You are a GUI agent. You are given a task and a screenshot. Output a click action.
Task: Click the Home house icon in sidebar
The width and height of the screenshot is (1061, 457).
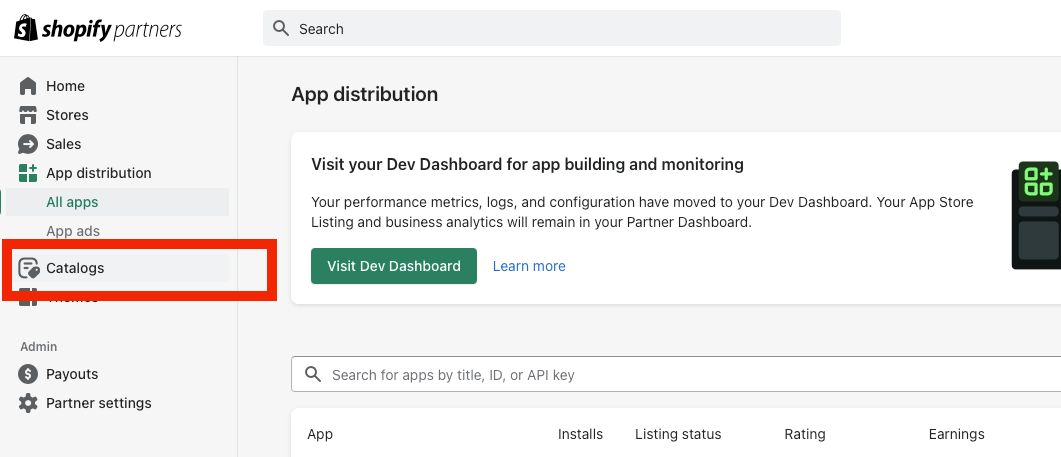(x=28, y=86)
